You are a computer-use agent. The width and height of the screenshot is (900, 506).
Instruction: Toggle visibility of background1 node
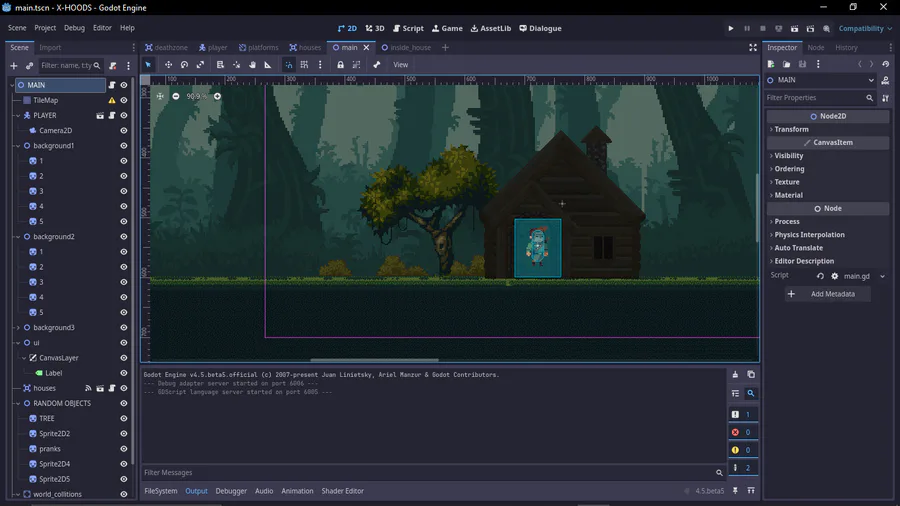pyautogui.click(x=123, y=146)
